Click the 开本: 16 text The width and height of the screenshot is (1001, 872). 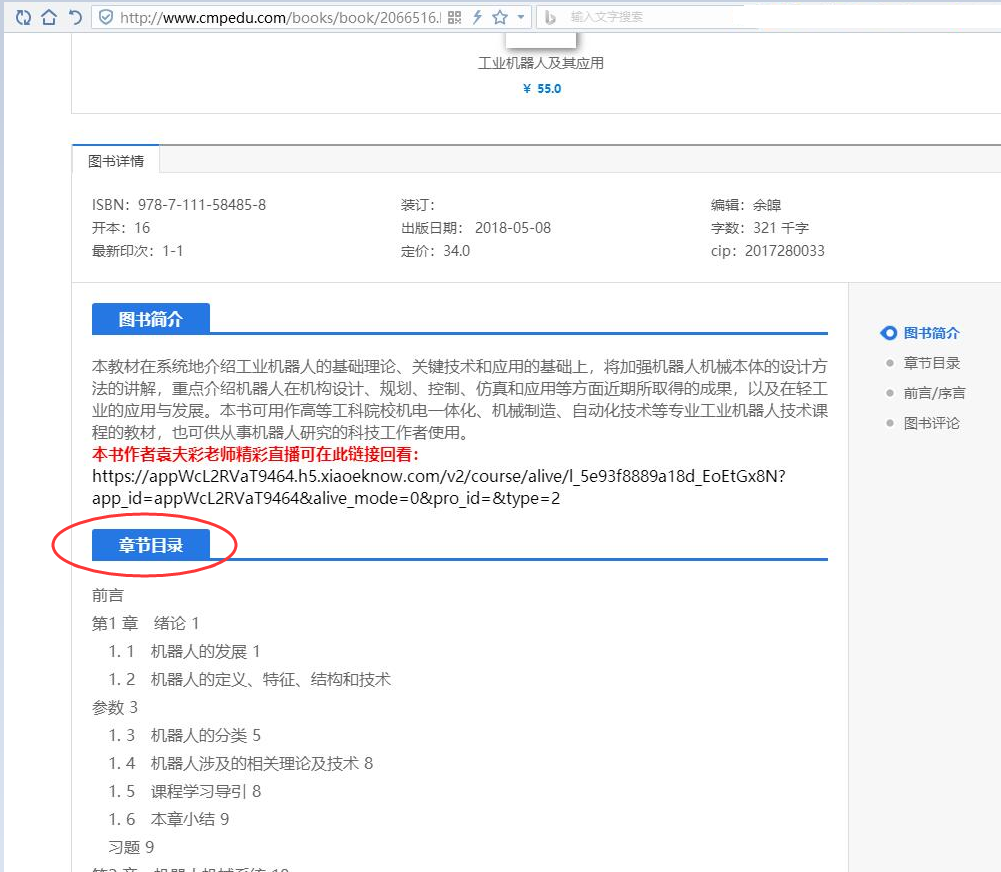[x=121, y=228]
